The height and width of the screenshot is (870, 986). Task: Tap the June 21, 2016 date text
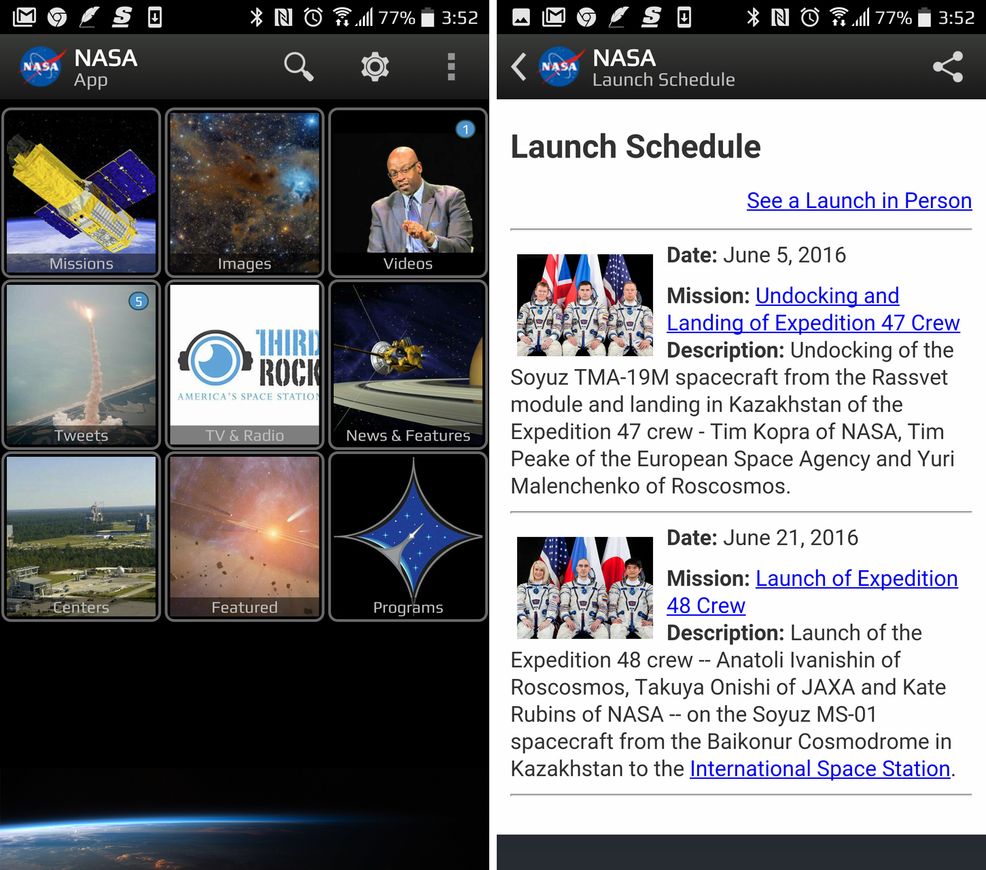(x=790, y=538)
